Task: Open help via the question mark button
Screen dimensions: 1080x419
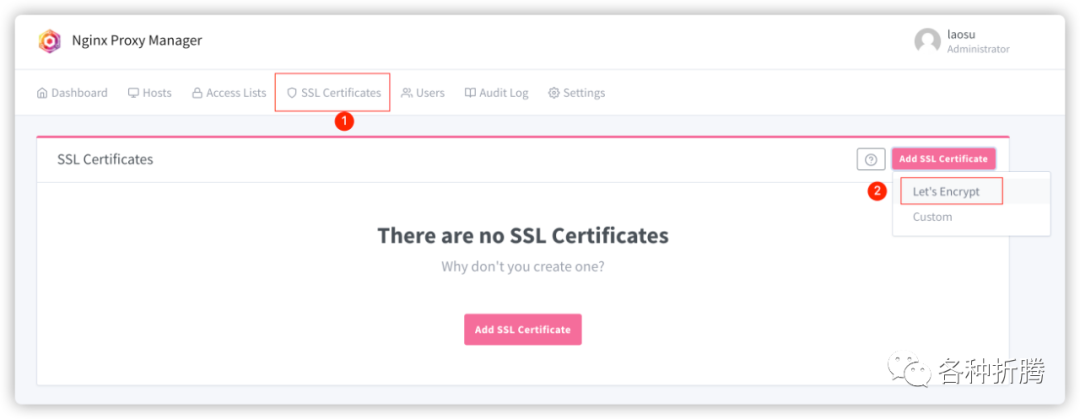Action: click(870, 159)
